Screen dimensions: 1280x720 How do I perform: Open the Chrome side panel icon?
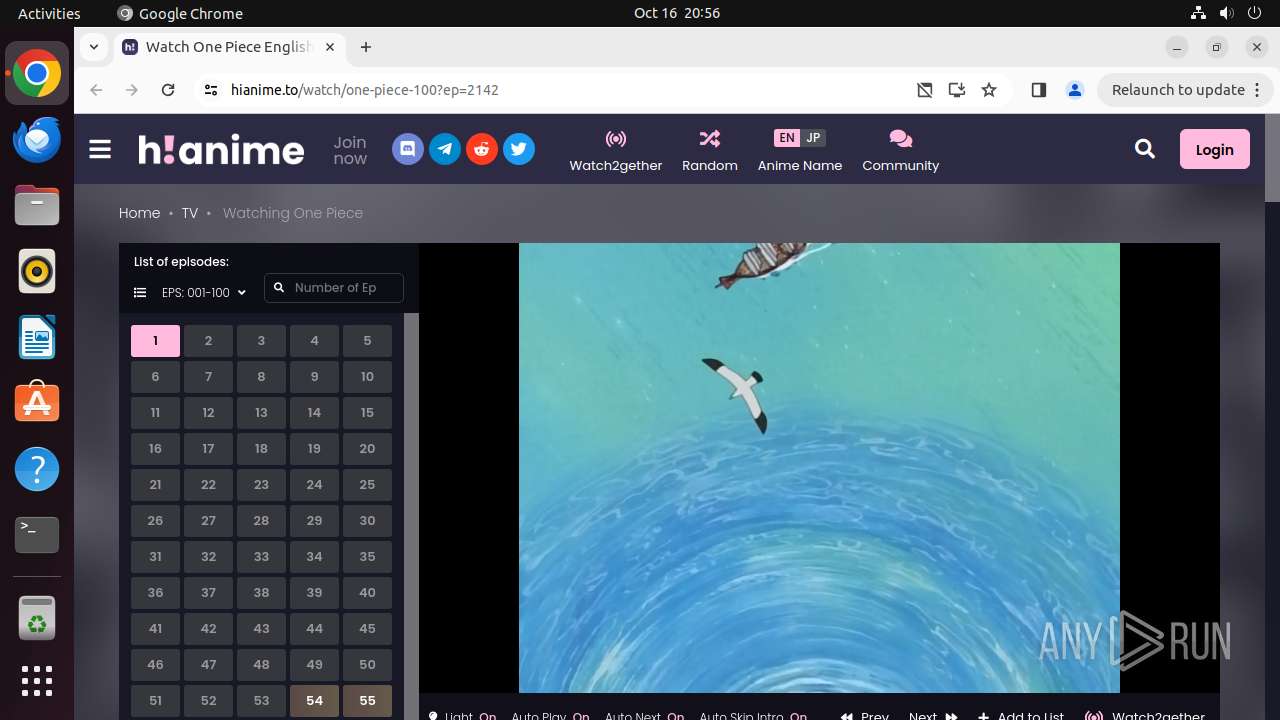[1038, 90]
